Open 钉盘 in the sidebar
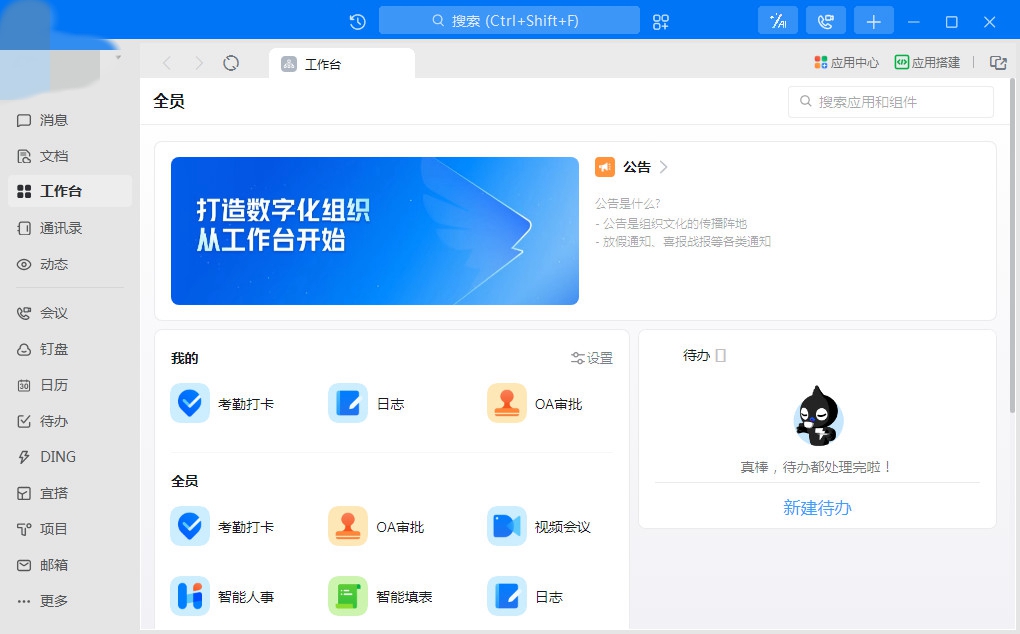This screenshot has width=1020, height=634. coord(70,349)
